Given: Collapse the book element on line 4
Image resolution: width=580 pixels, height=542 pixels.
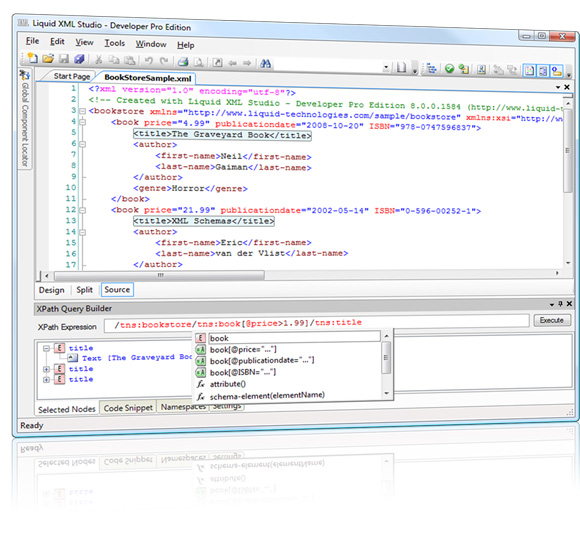Looking at the screenshot, I should coord(83,122).
